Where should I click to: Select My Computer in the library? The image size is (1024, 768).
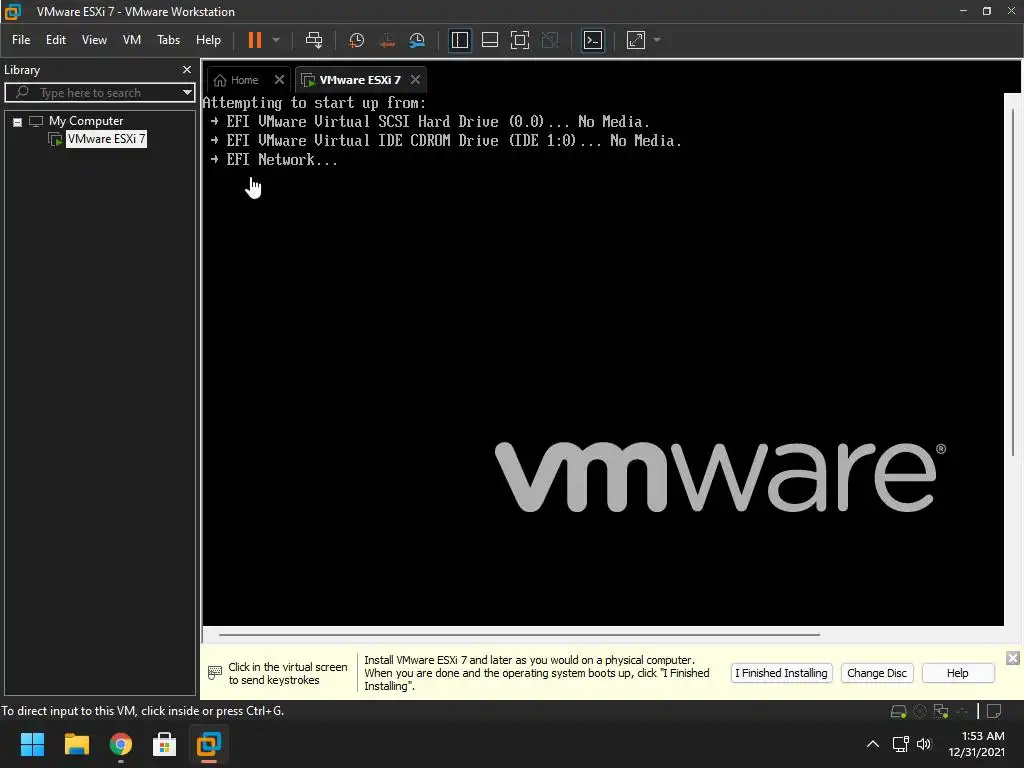(x=86, y=121)
